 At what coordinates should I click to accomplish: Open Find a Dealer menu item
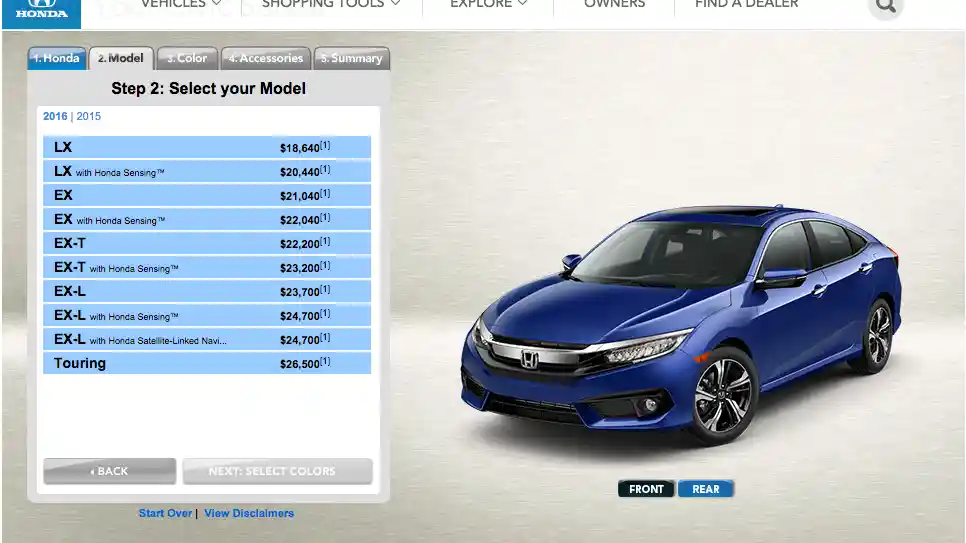click(x=746, y=4)
